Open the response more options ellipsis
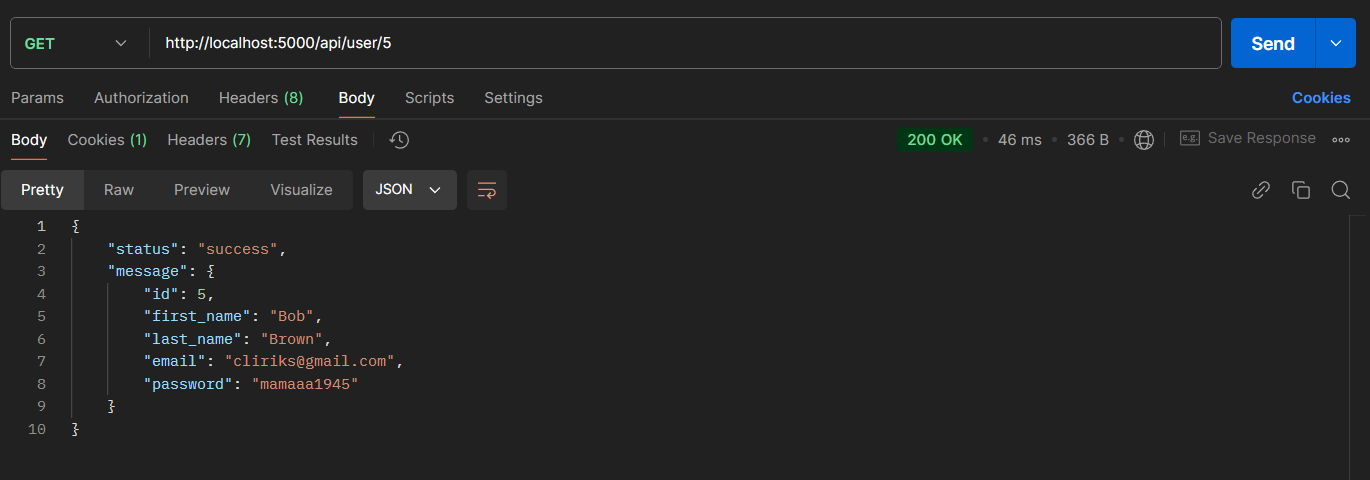 click(1341, 140)
